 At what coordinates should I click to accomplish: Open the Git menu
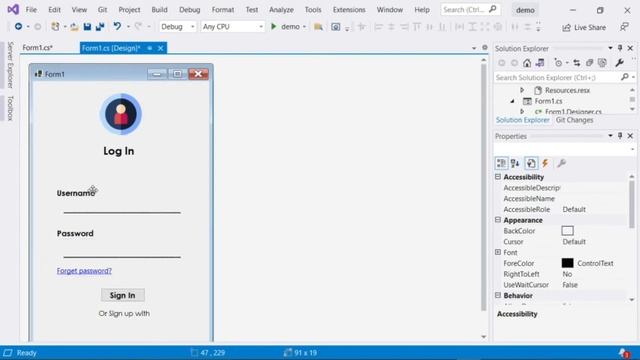(x=102, y=9)
